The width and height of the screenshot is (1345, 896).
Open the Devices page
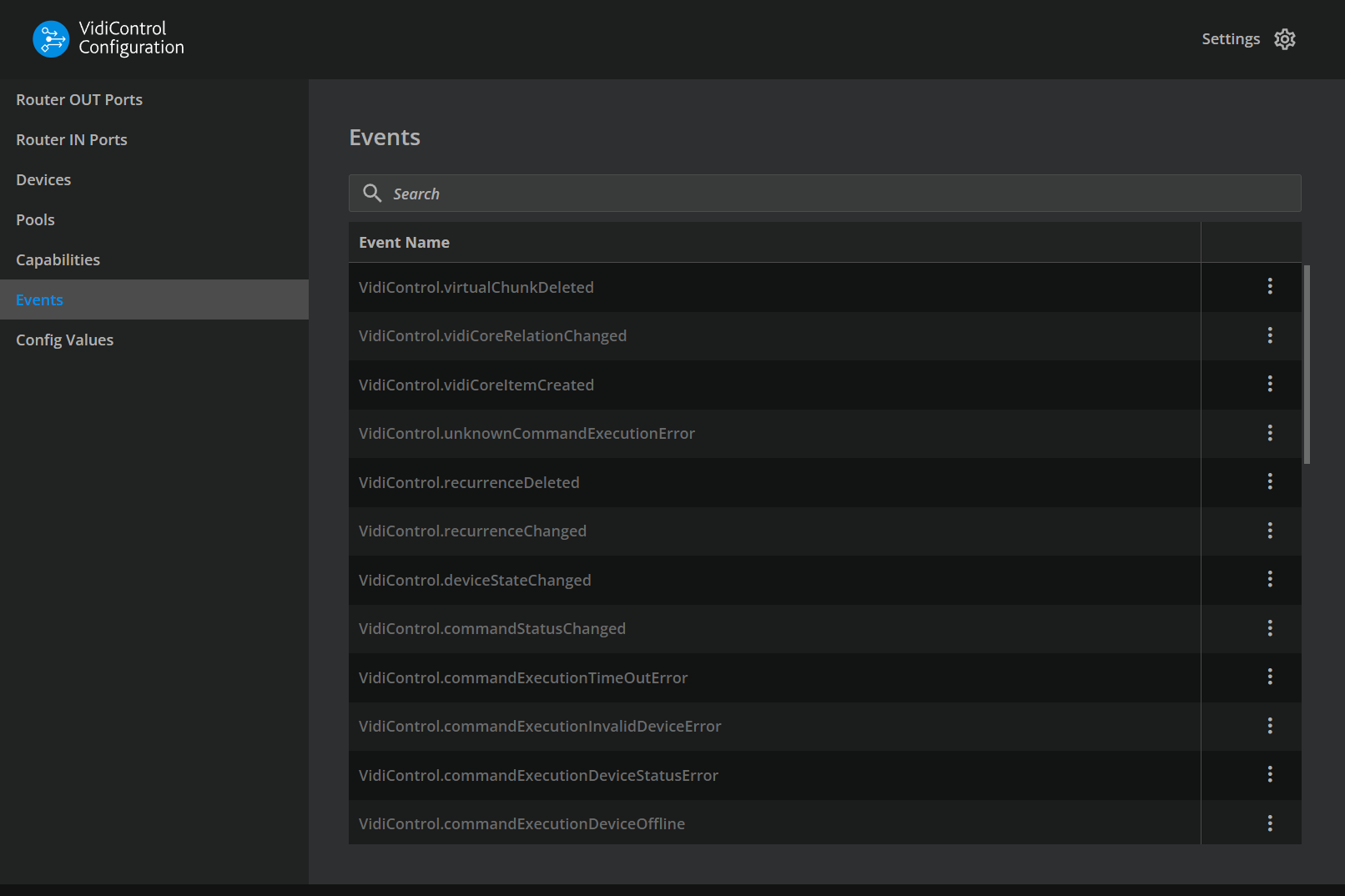(43, 179)
